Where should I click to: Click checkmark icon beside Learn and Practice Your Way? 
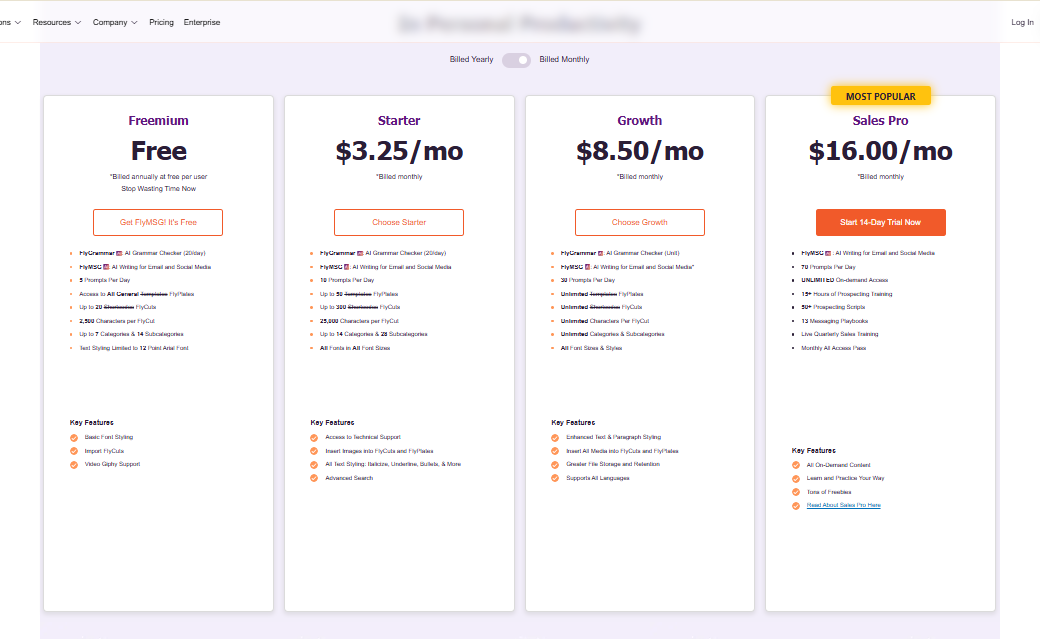(x=796, y=478)
